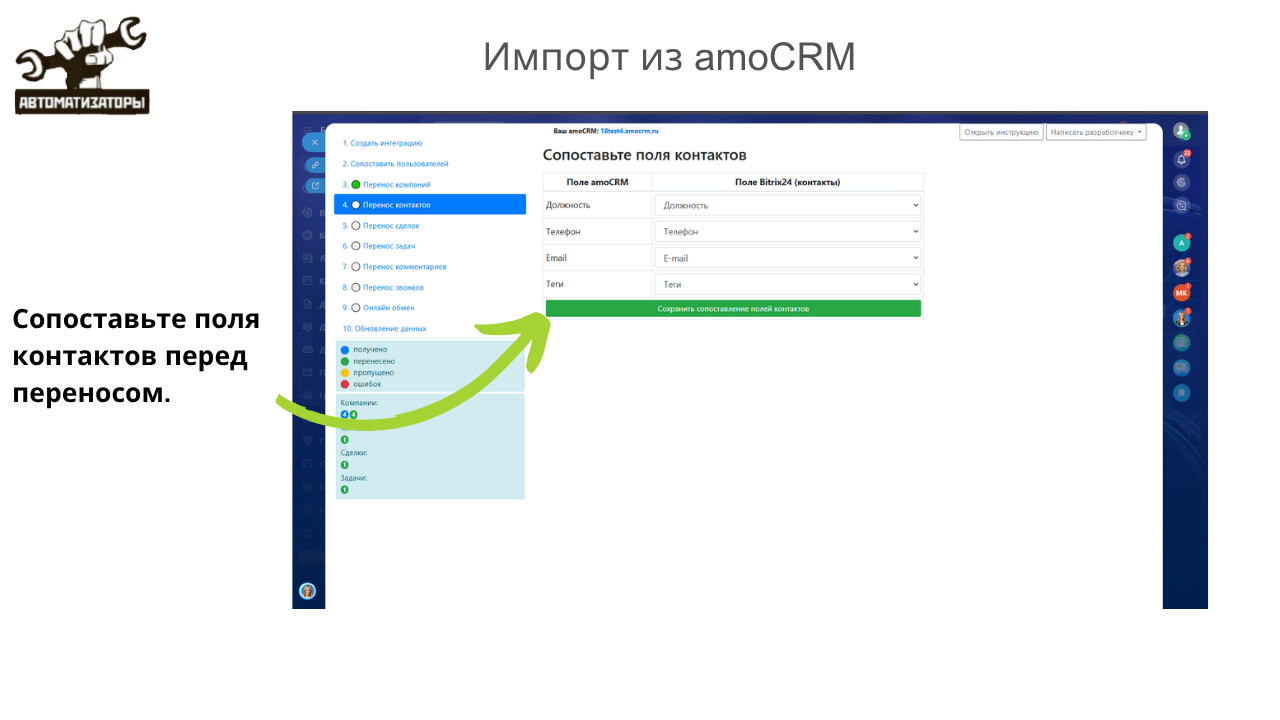Open the "Теги" Bitrix24 field dropdown
1280x720 pixels.
787,284
